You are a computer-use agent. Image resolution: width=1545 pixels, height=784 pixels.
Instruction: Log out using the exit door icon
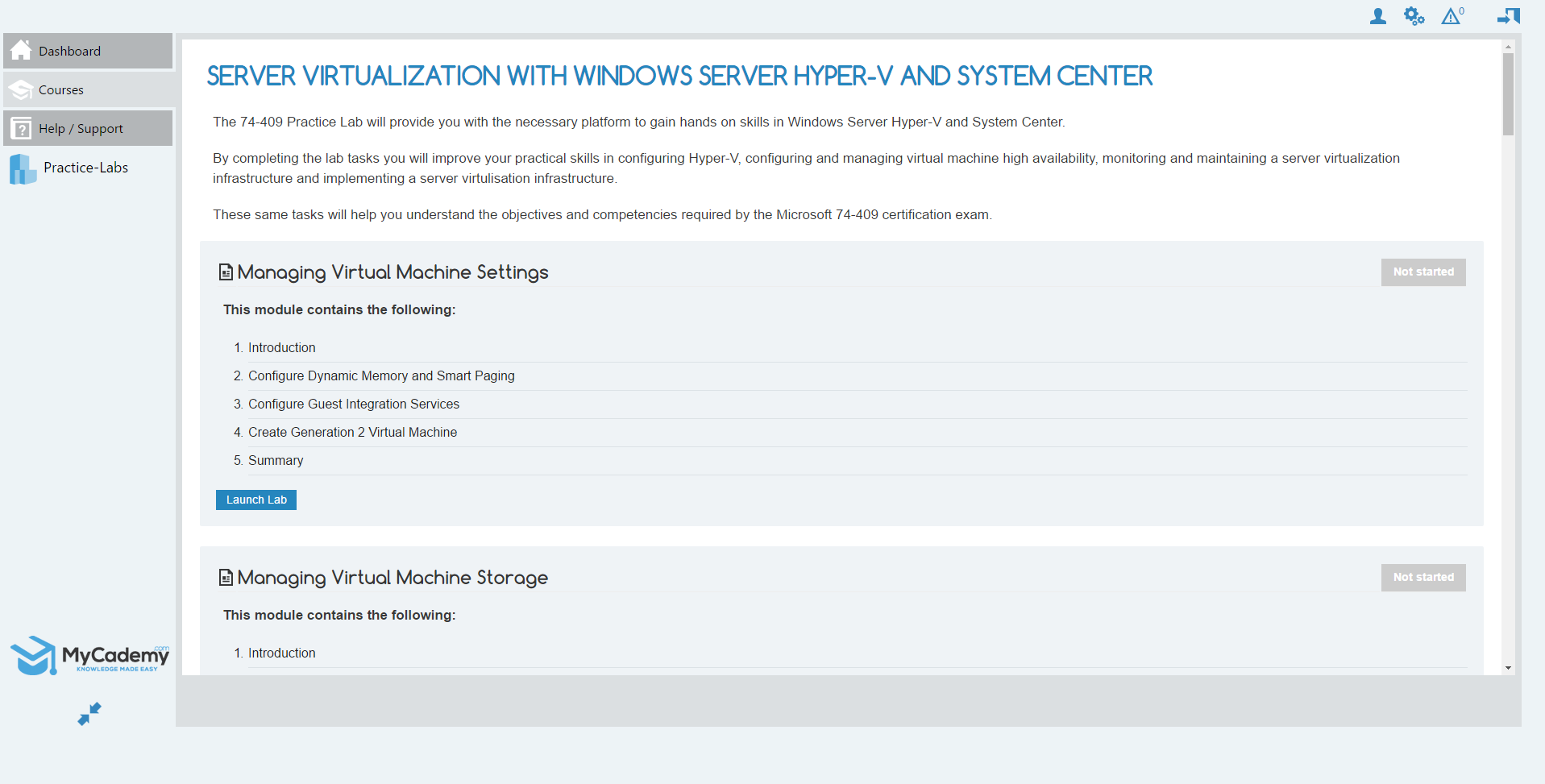tap(1508, 15)
